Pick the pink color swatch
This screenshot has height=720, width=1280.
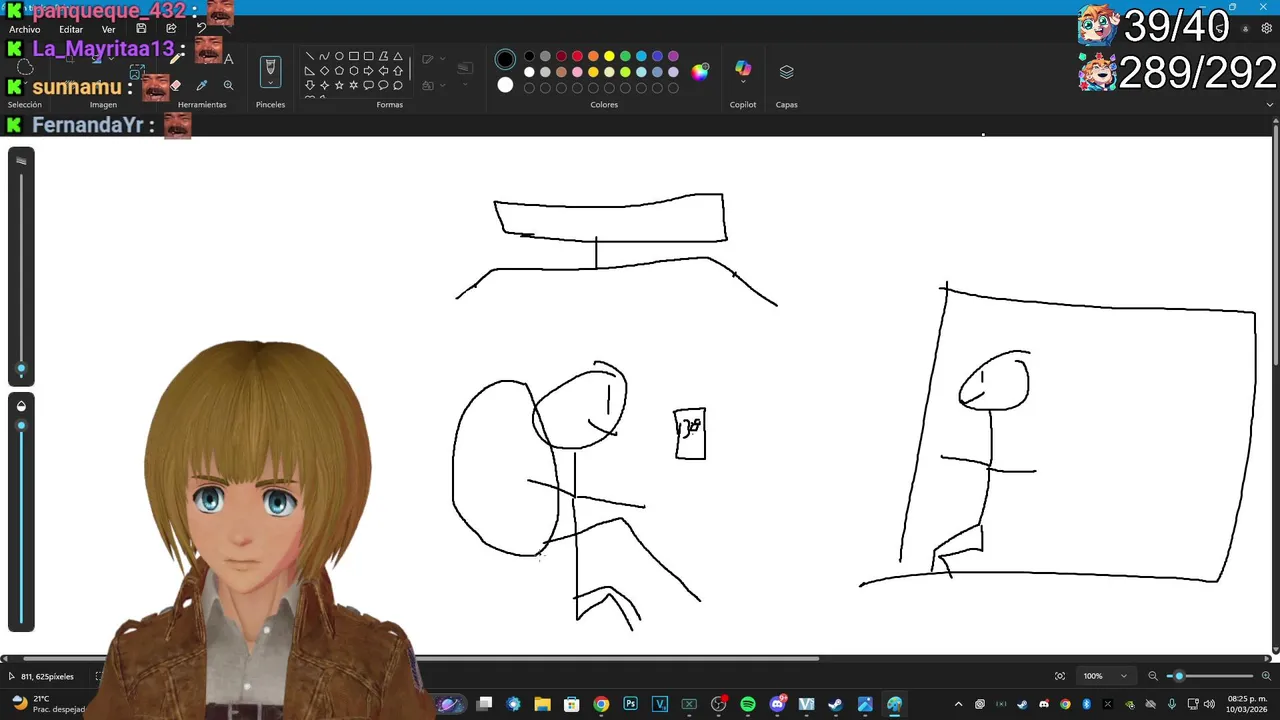577,72
